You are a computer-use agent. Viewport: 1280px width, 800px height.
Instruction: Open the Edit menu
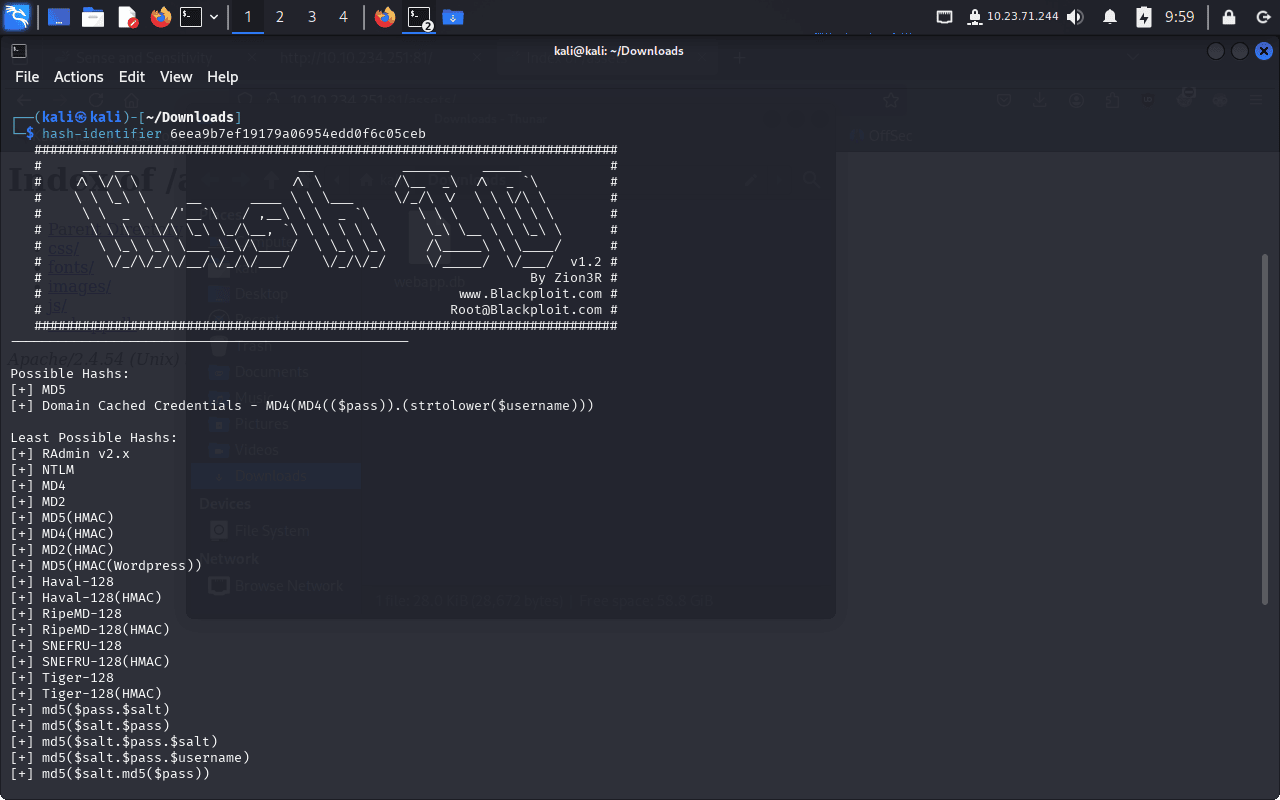click(x=132, y=77)
